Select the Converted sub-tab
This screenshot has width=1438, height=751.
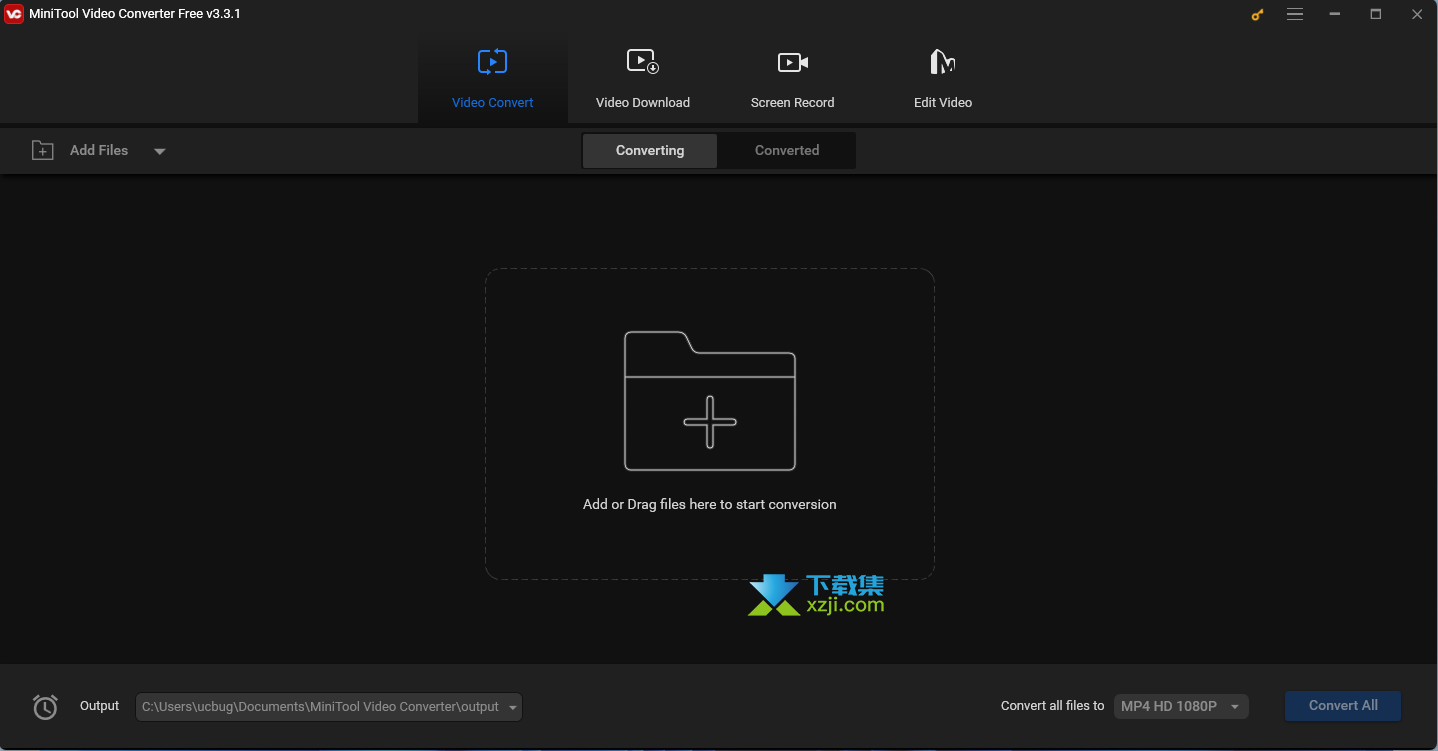tap(787, 151)
